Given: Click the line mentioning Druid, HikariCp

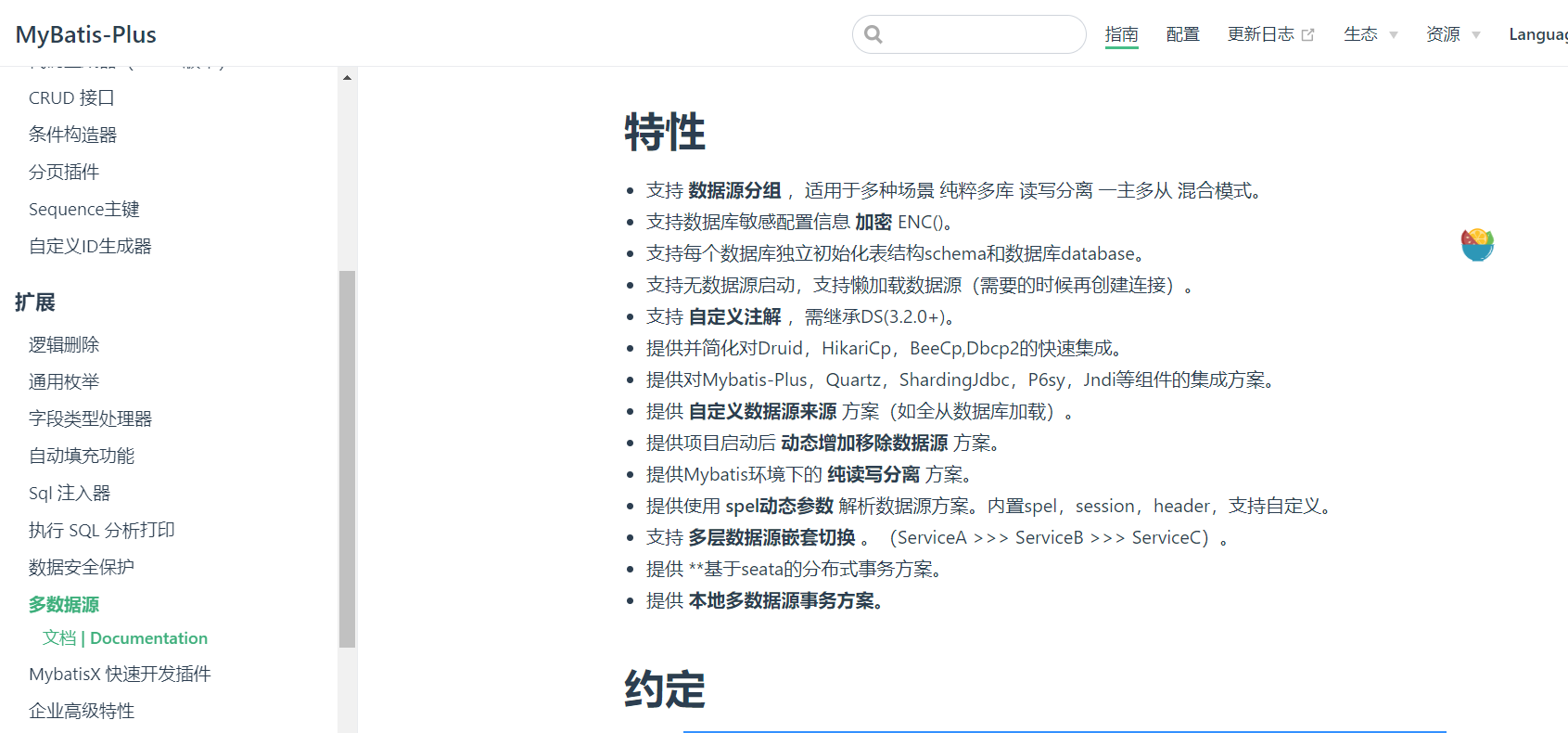Looking at the screenshot, I should [887, 348].
